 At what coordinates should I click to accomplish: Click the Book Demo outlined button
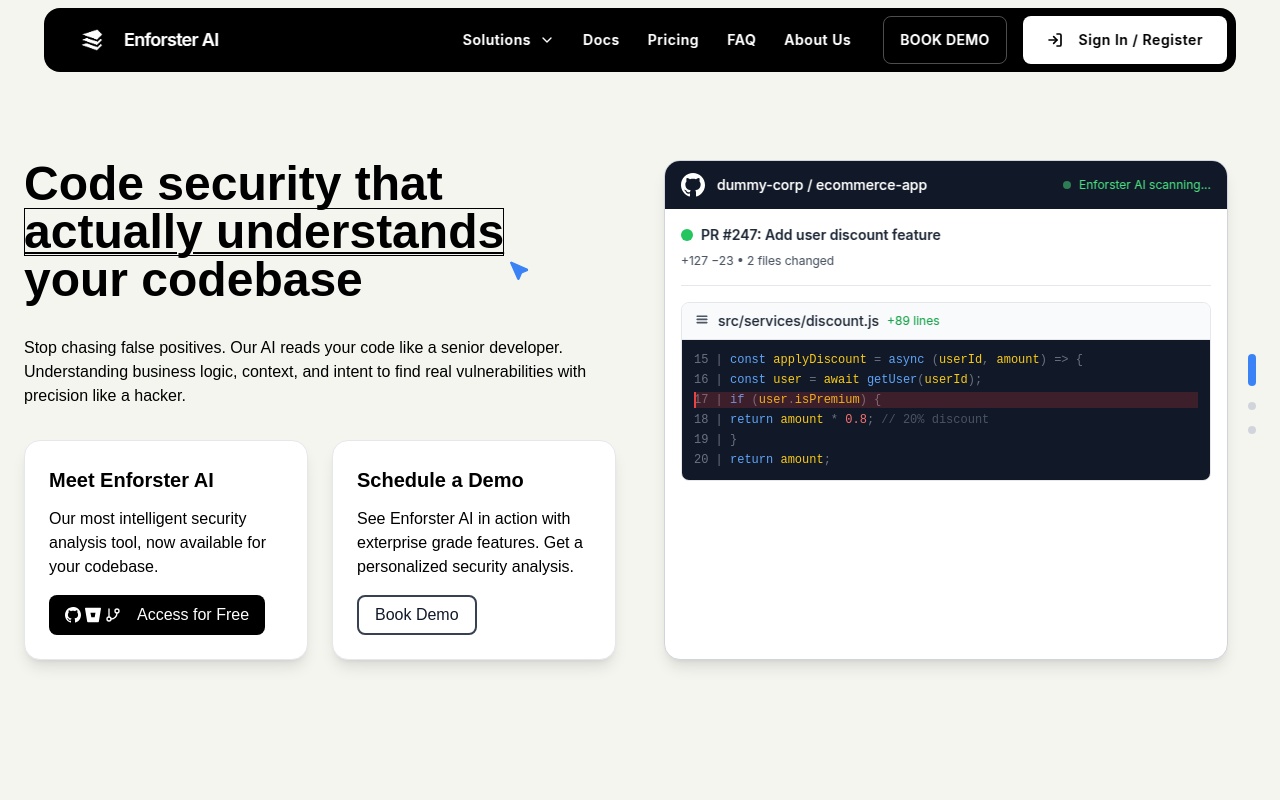(417, 615)
